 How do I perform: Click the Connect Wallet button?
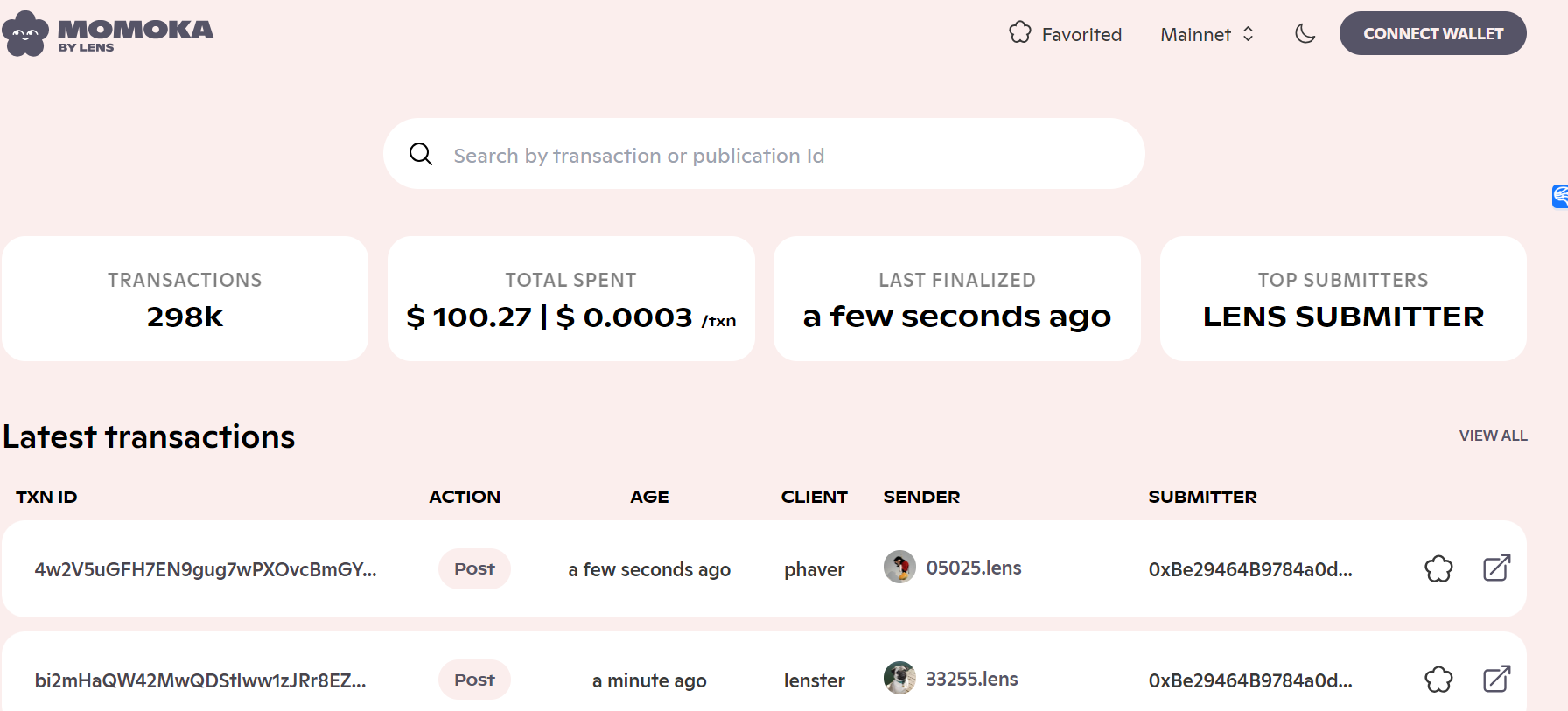point(1432,34)
